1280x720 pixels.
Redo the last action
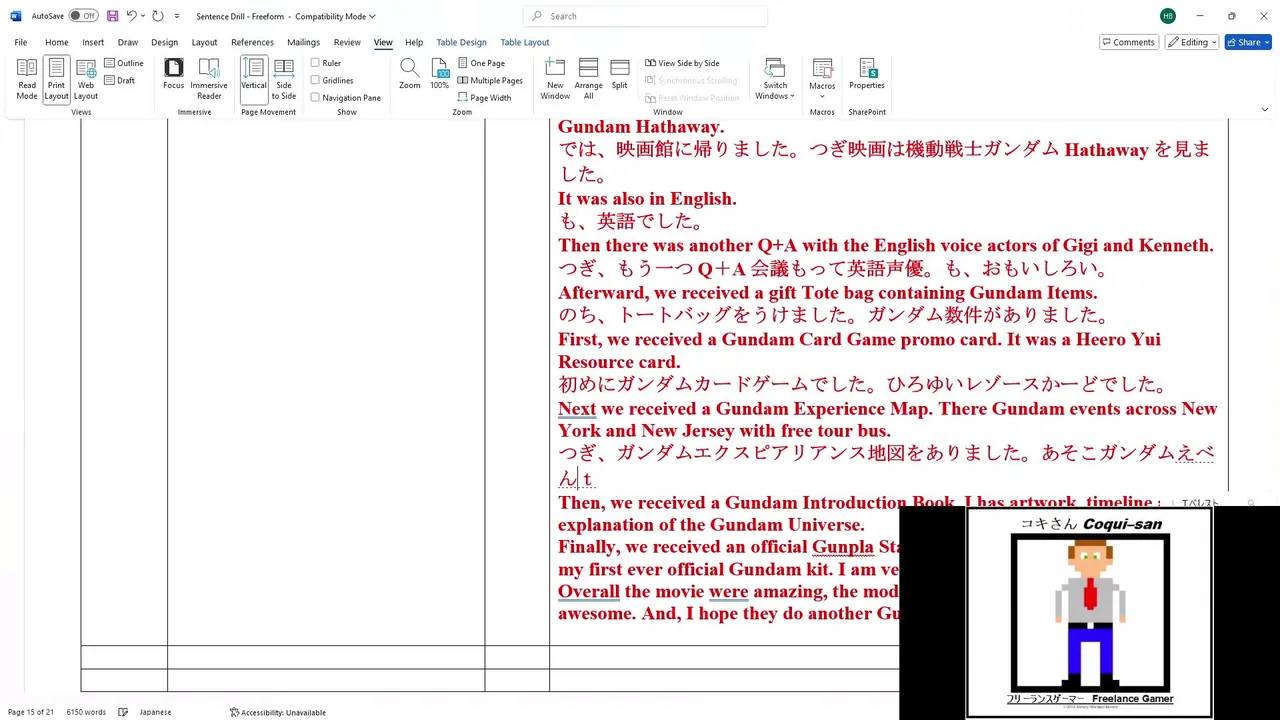158,16
